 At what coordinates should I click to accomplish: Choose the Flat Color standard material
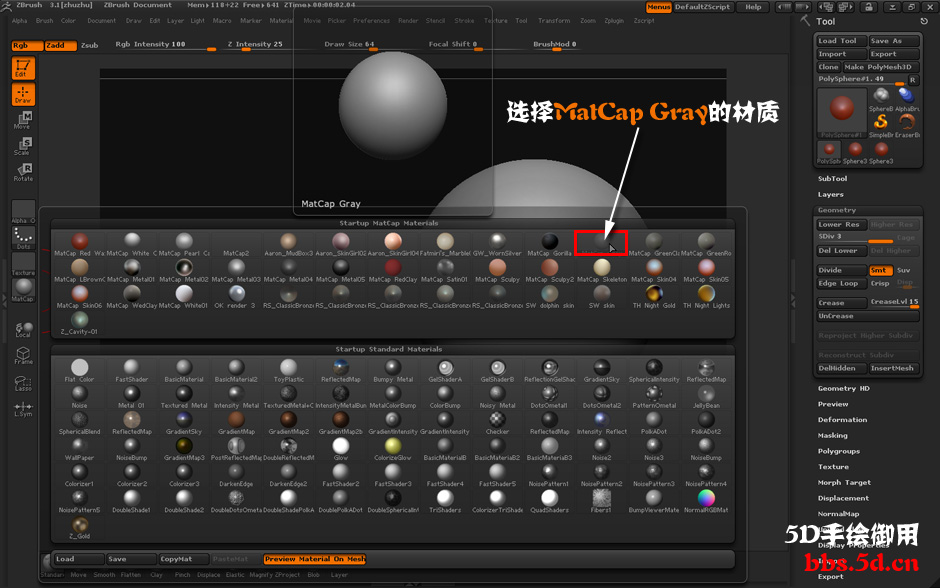pos(80,370)
